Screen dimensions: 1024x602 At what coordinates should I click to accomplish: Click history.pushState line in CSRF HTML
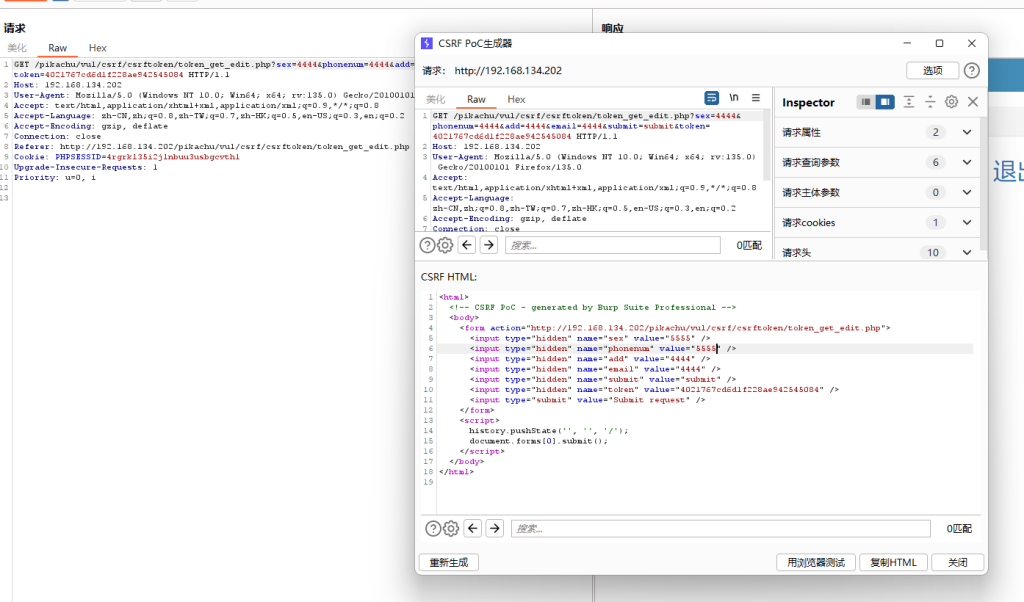[548, 431]
